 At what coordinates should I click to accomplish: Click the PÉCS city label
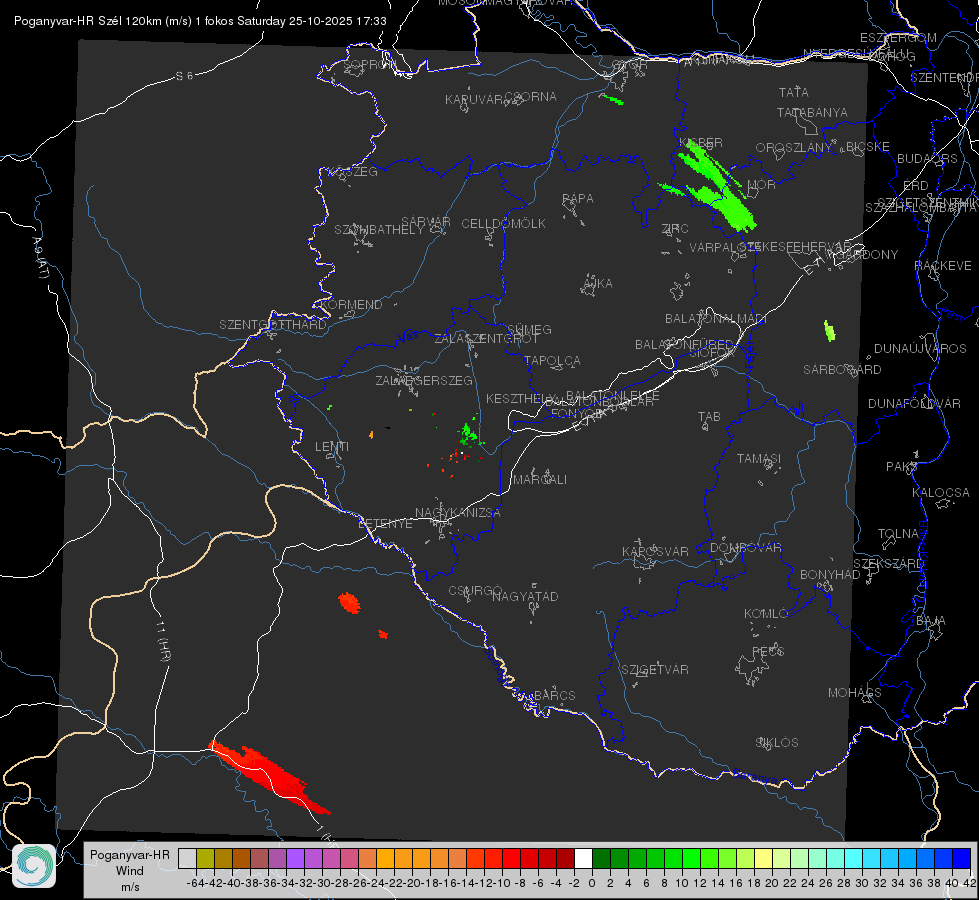(767, 652)
